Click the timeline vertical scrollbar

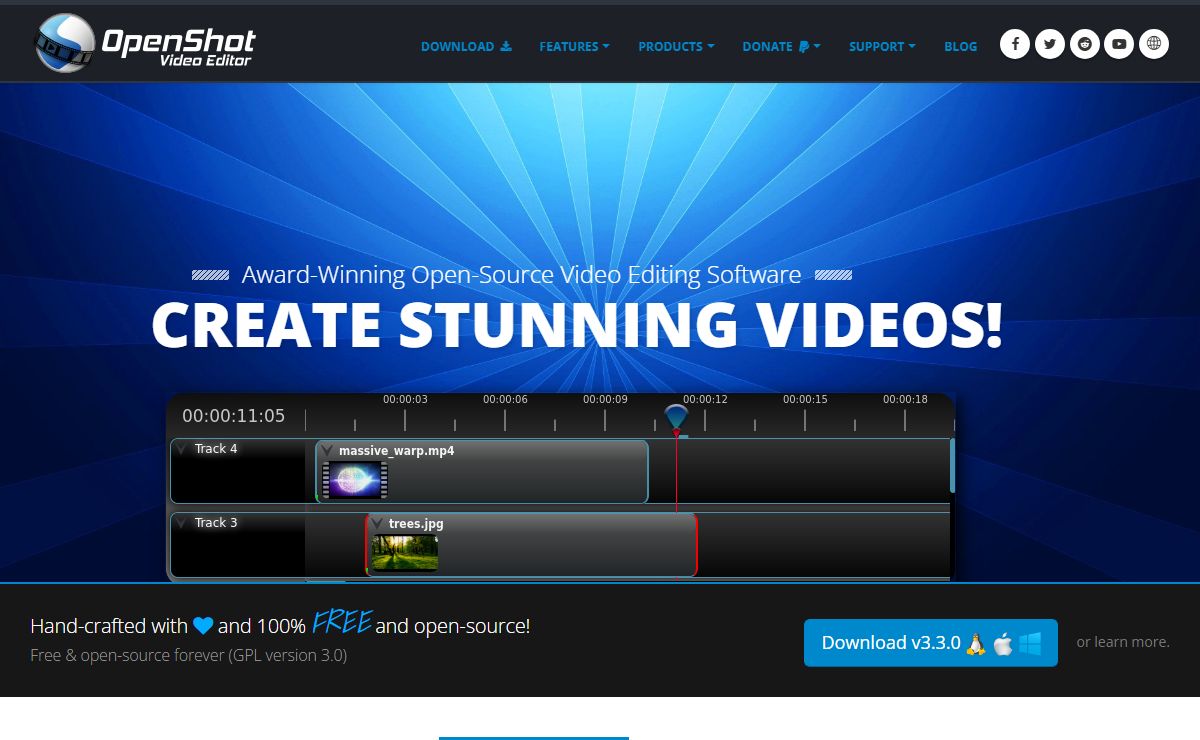point(952,465)
